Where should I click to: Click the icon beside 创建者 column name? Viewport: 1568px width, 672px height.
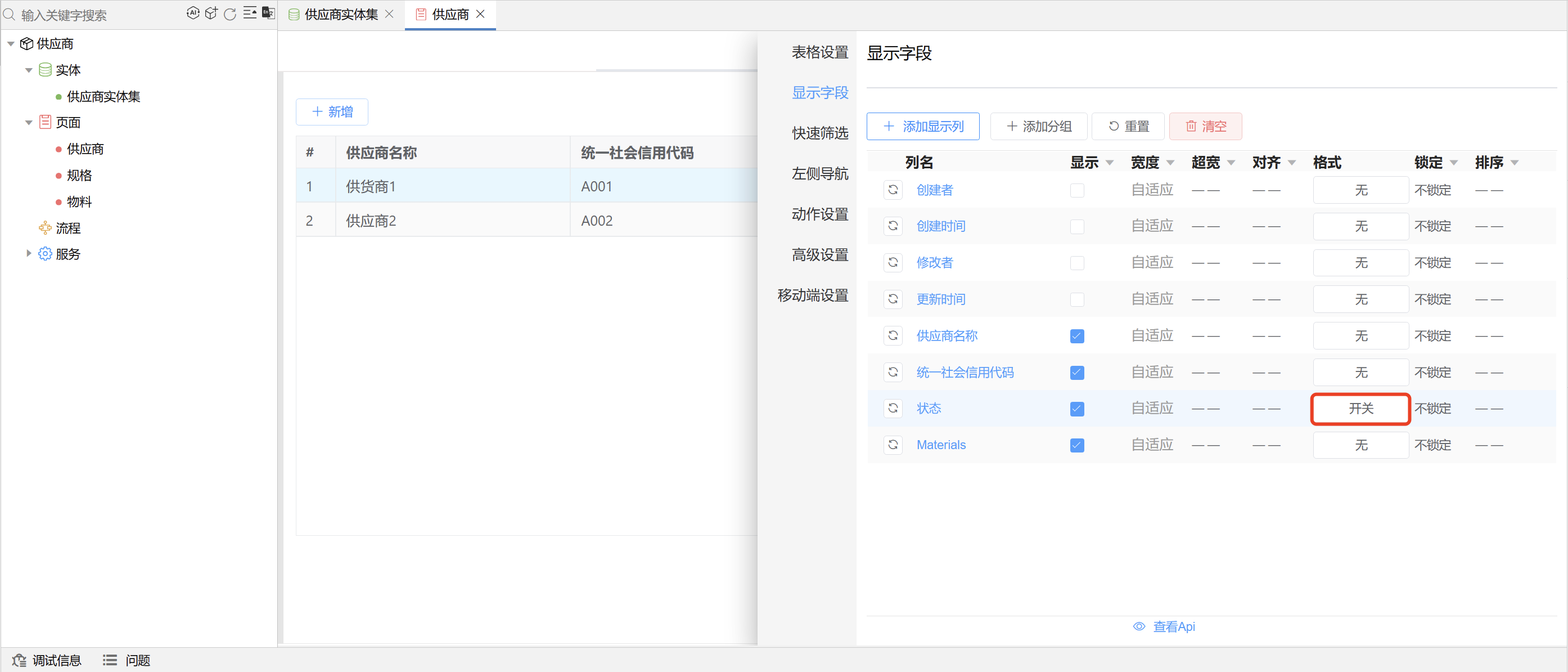(x=893, y=190)
